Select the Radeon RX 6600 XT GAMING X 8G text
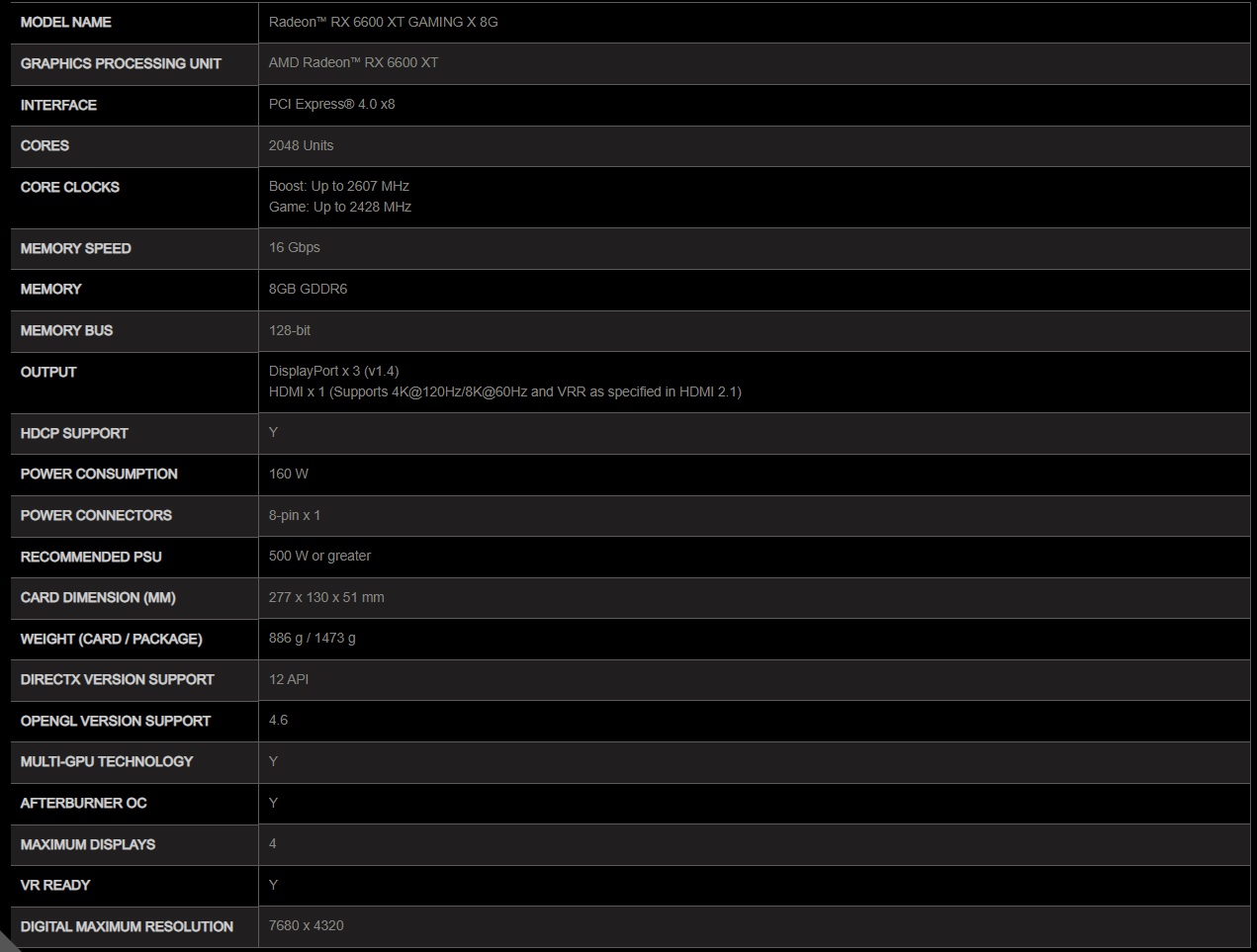The width and height of the screenshot is (1257, 952). 383,22
